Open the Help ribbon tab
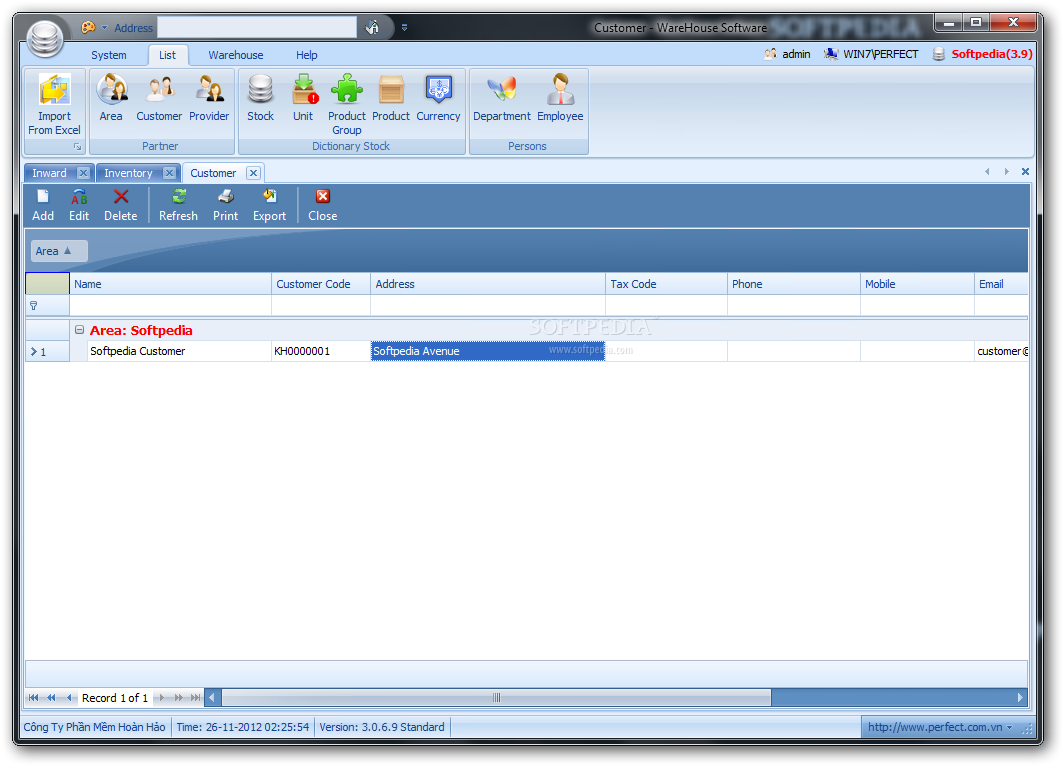The width and height of the screenshot is (1064, 766). point(307,55)
